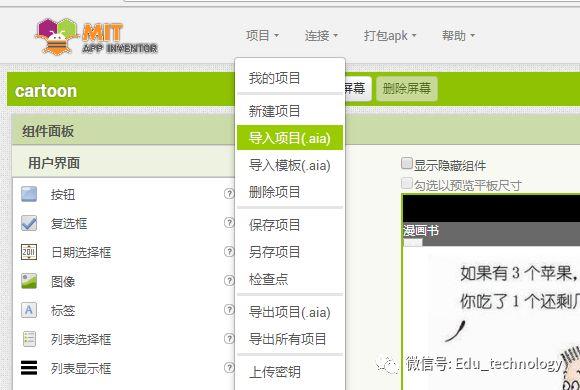The image size is (580, 390).
Task: Click the 复选框 component label
Action: [x=69, y=223]
